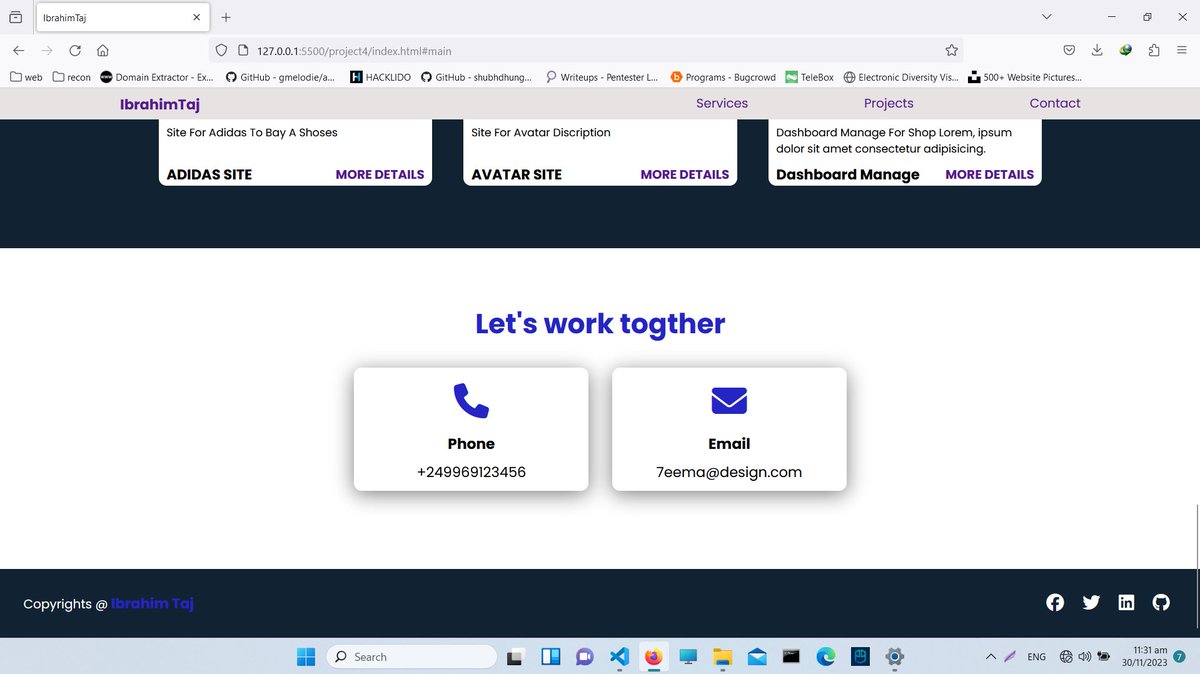
Task: Expand the taskbar hidden icons chevron
Action: 990,656
